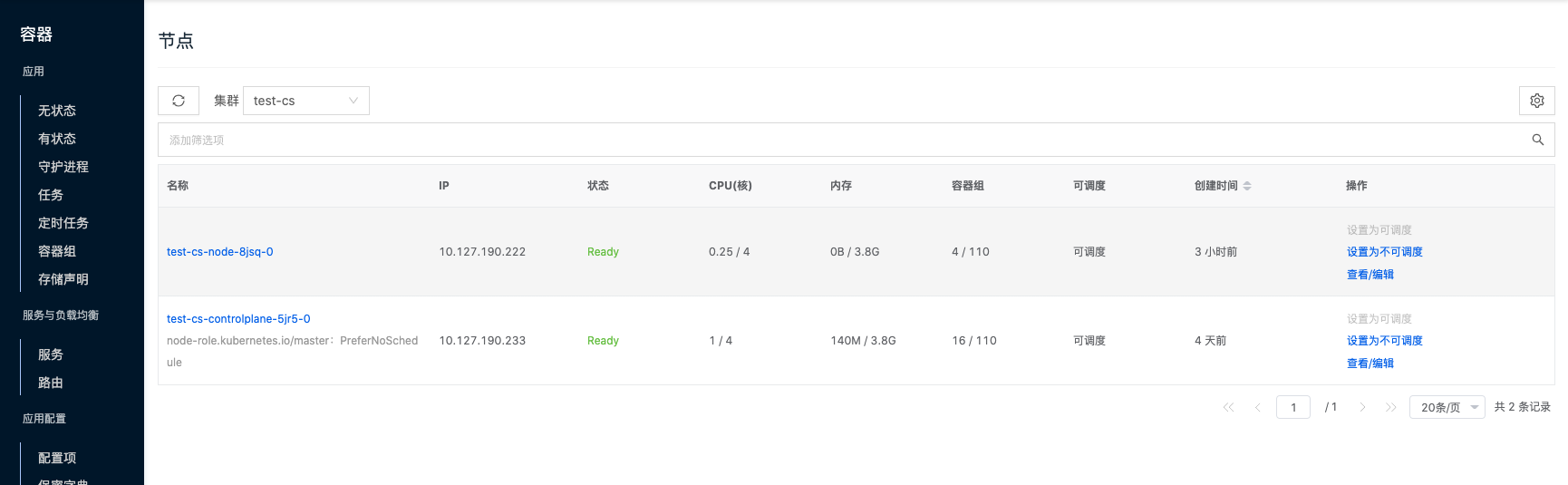The height and width of the screenshot is (485, 1568).
Task: Select 容器组 in the sidebar menu
Action: (x=57, y=251)
